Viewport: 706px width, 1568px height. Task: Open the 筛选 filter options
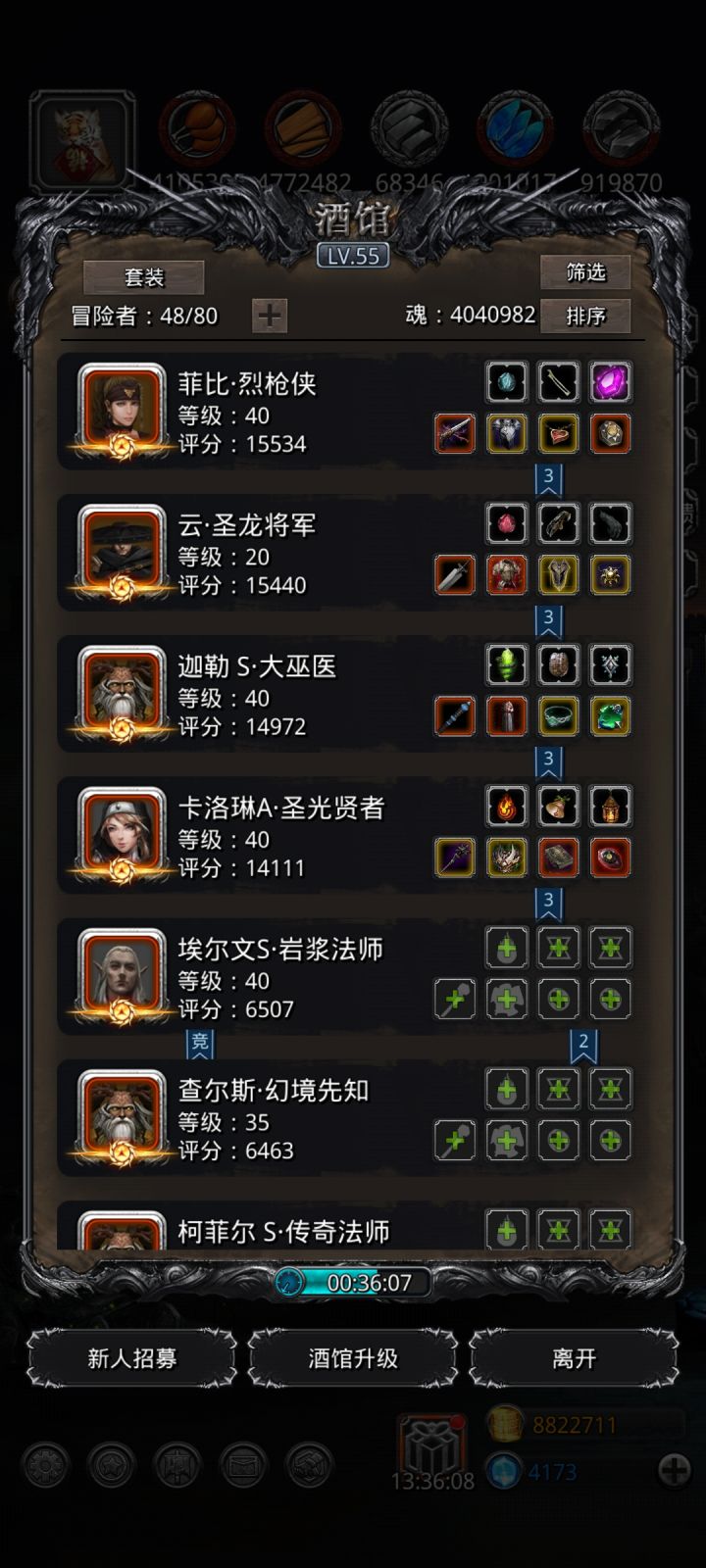(585, 271)
